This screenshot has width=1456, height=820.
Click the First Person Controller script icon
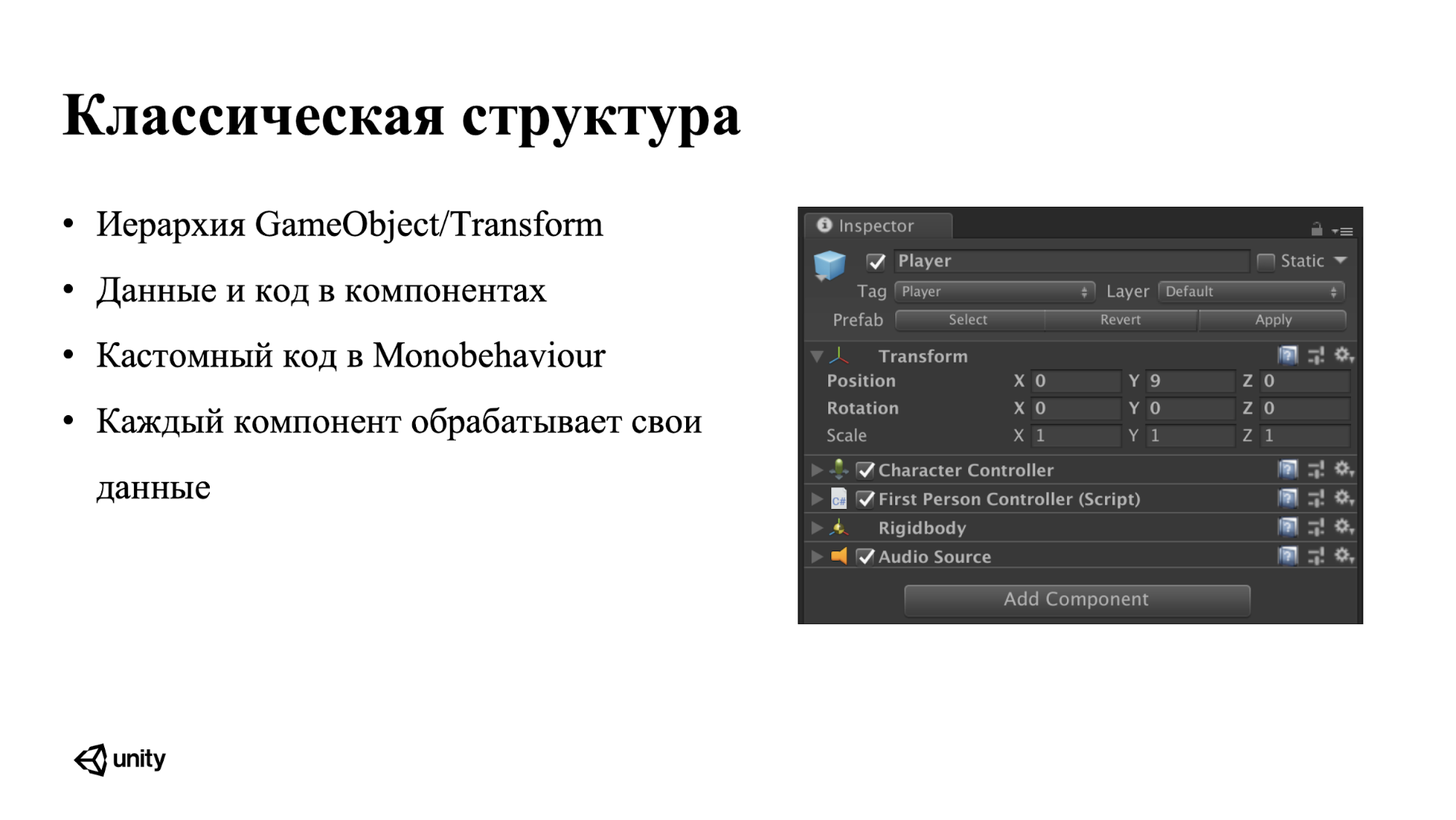tap(841, 499)
